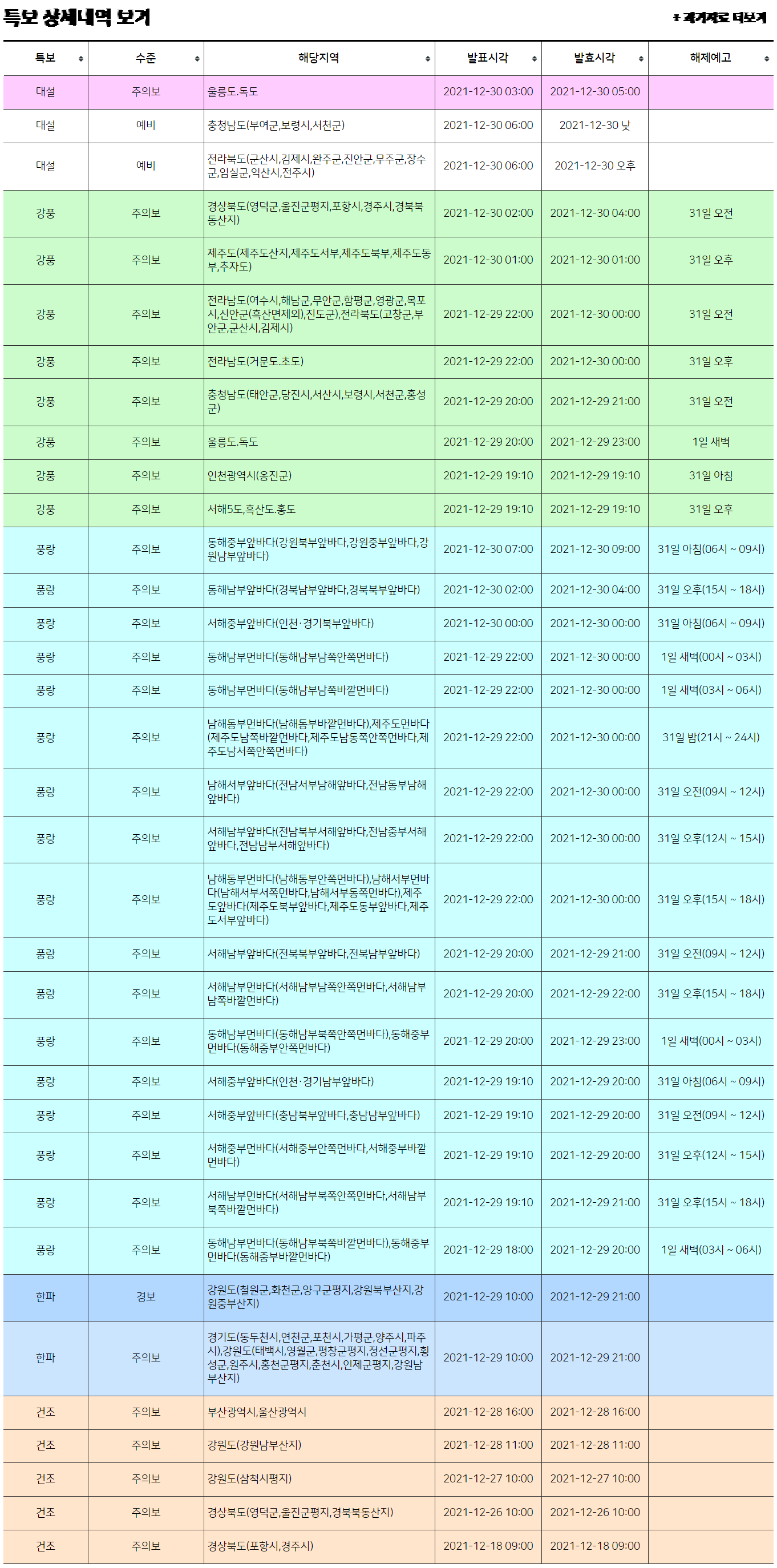
Task: Select the 강원도(철원군,화천군,양구군평지…) 한파 경보 cell
Action: coord(319,1298)
